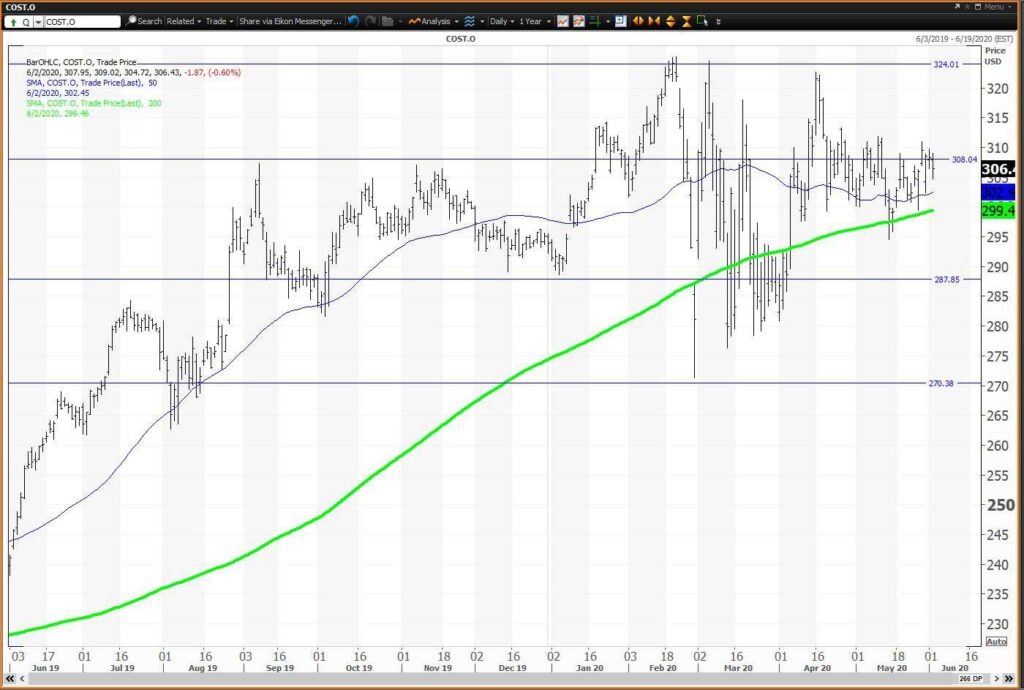Click the redo arrow icon
The width and height of the screenshot is (1024, 690).
pyautogui.click(x=370, y=22)
